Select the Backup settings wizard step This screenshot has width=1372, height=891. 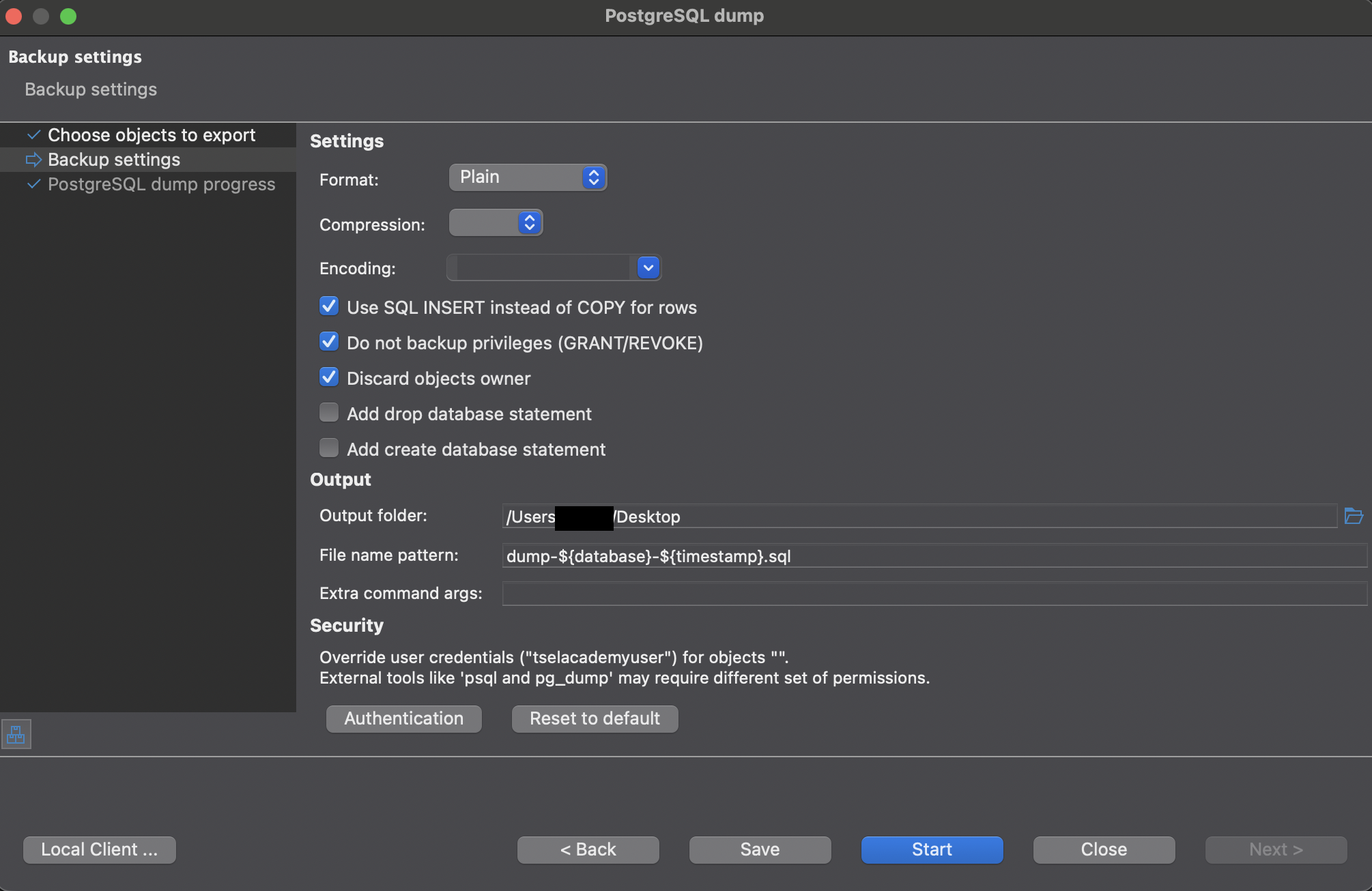114,160
